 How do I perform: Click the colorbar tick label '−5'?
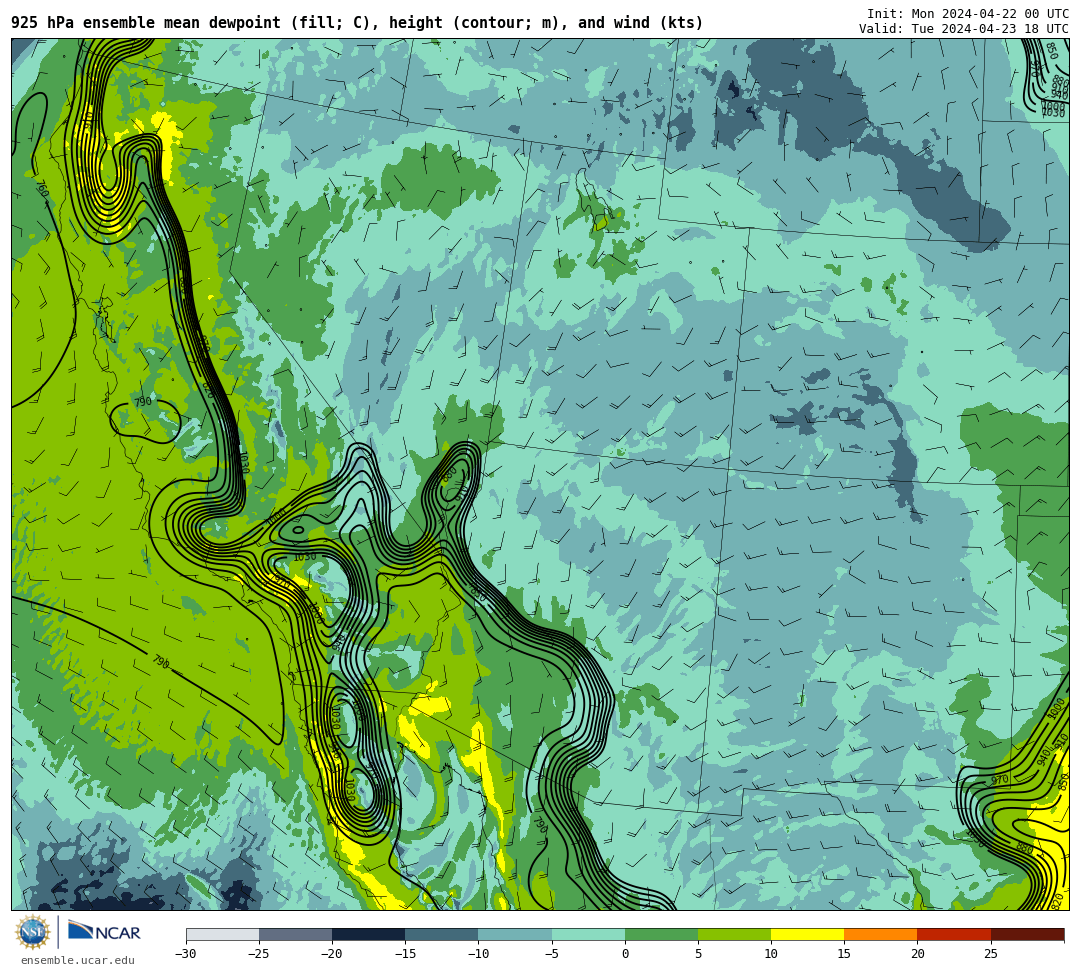(552, 954)
